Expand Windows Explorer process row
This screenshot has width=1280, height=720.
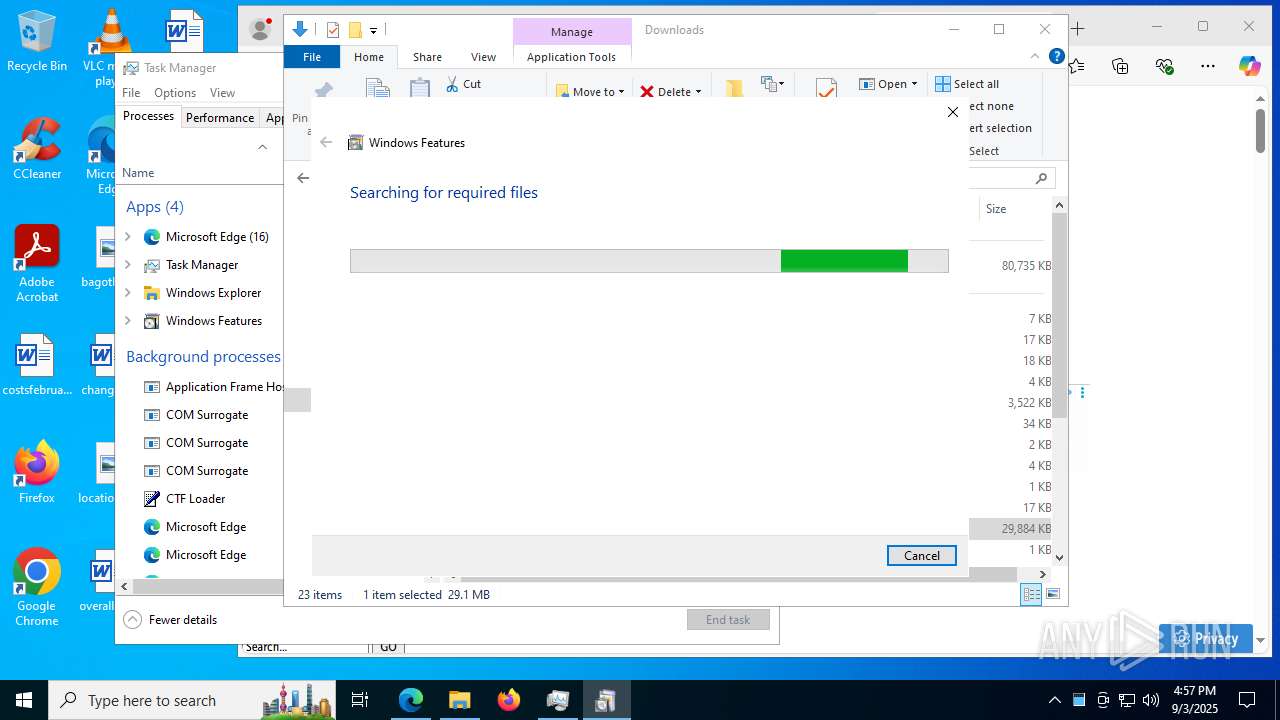127,293
